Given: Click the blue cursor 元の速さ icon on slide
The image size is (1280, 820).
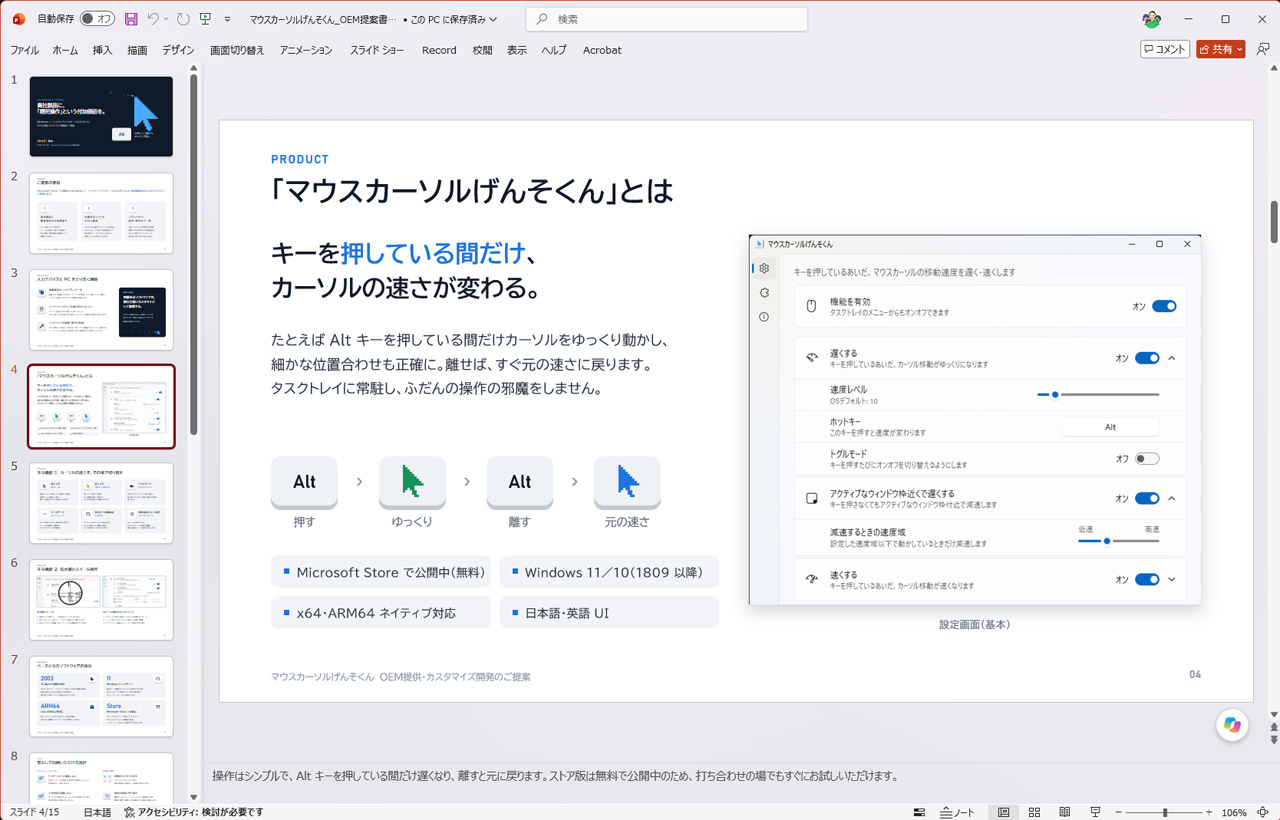Looking at the screenshot, I should click(627, 481).
